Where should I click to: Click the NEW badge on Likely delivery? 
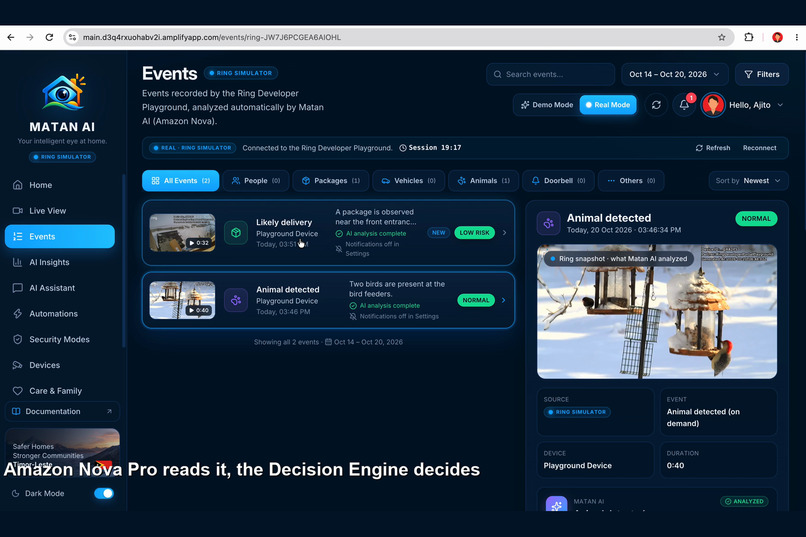point(438,233)
